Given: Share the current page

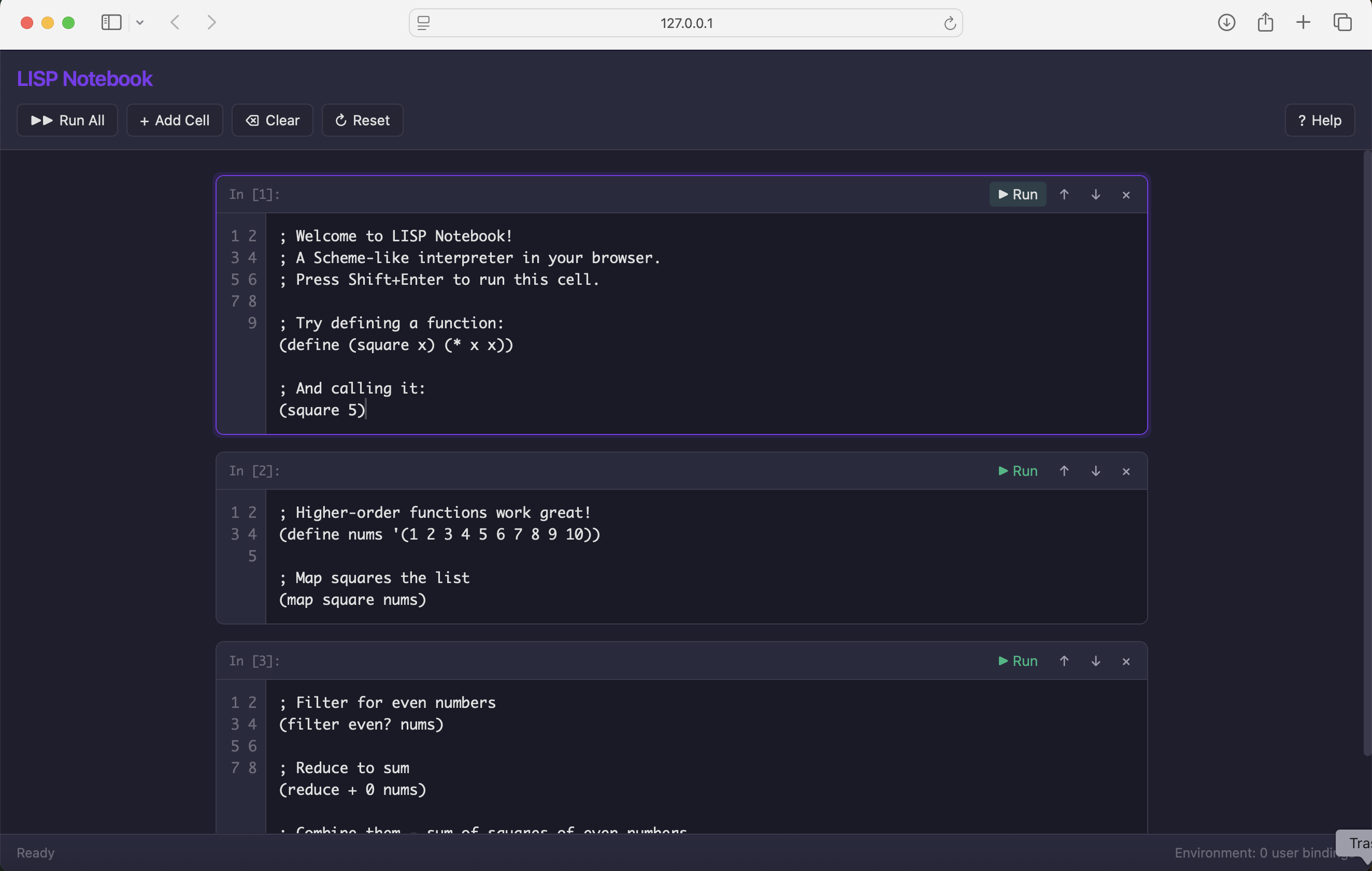Looking at the screenshot, I should pyautogui.click(x=1265, y=23).
